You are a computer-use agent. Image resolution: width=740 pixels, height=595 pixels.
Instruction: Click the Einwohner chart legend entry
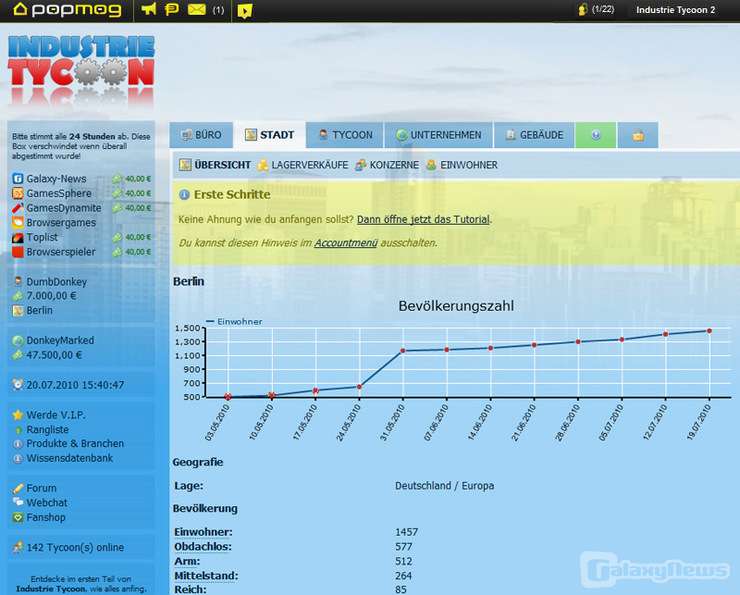click(x=235, y=322)
